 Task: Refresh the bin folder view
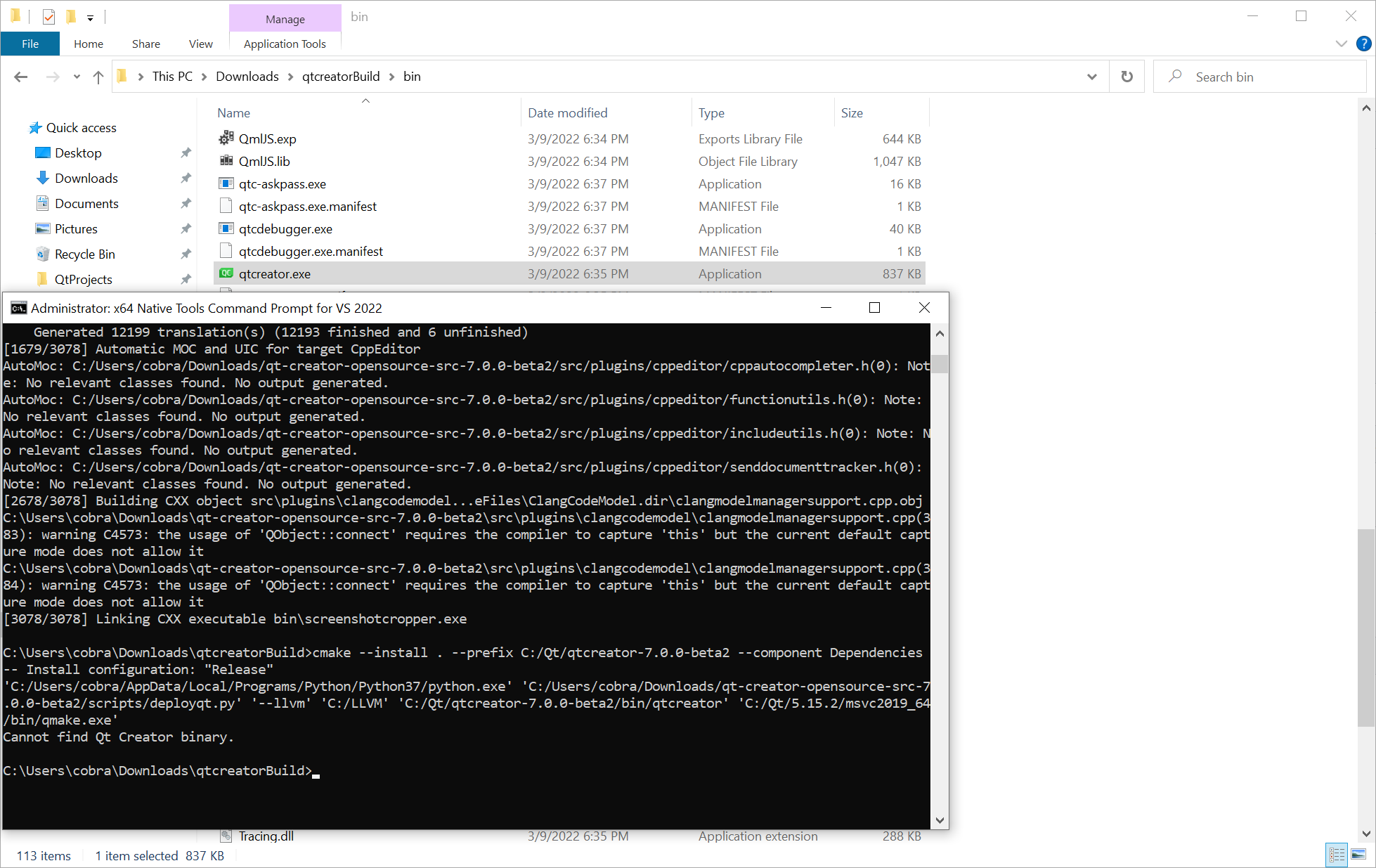click(x=1127, y=77)
